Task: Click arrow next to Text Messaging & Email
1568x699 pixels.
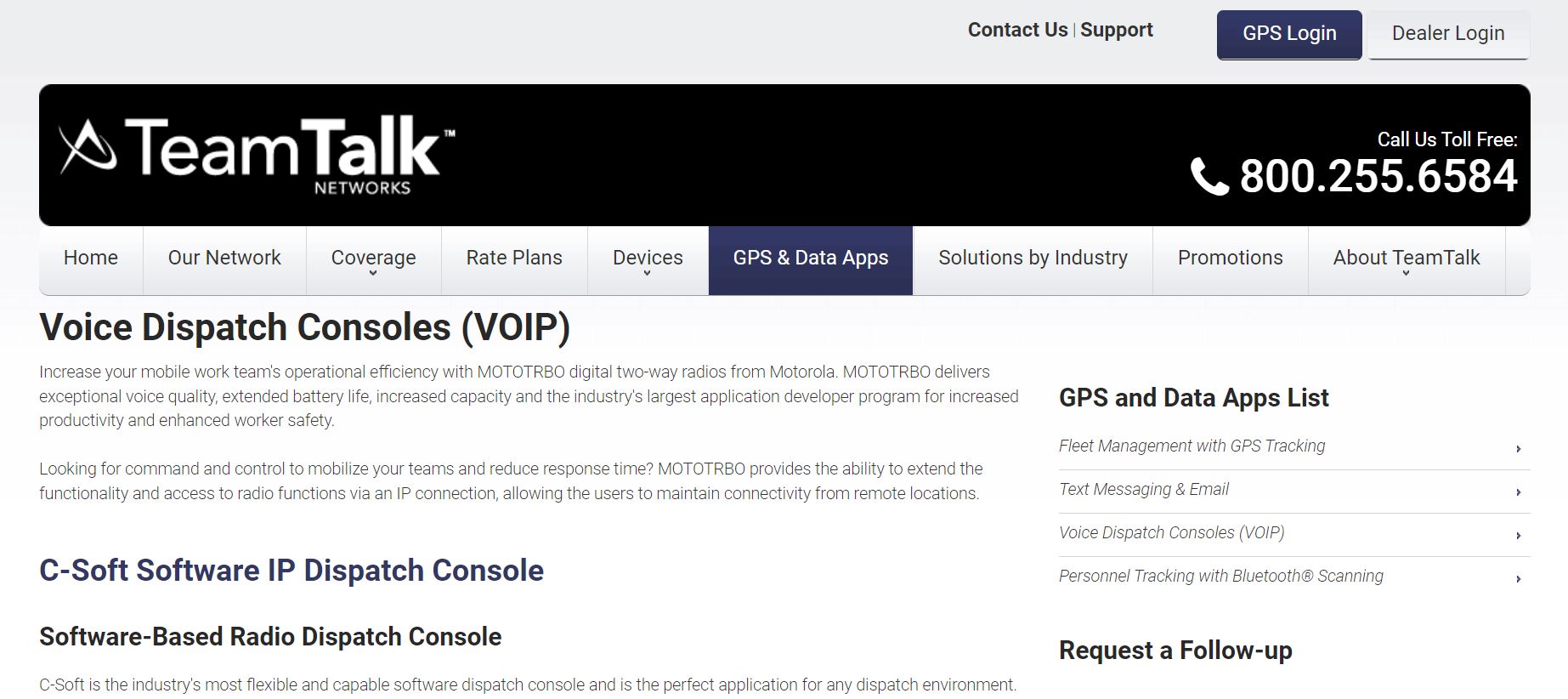Action: pos(1518,492)
